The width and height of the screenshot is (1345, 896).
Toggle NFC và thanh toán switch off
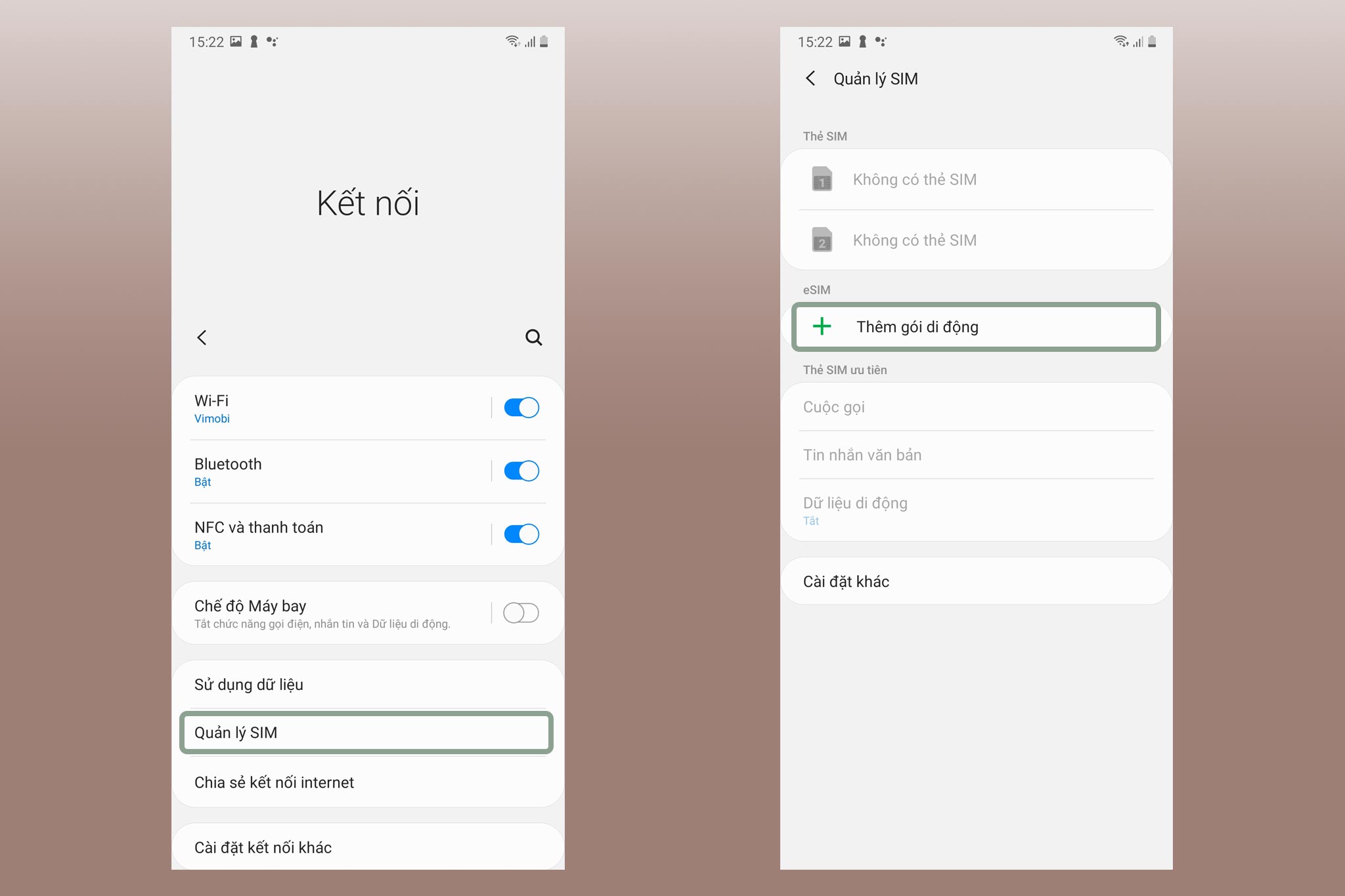[521, 534]
